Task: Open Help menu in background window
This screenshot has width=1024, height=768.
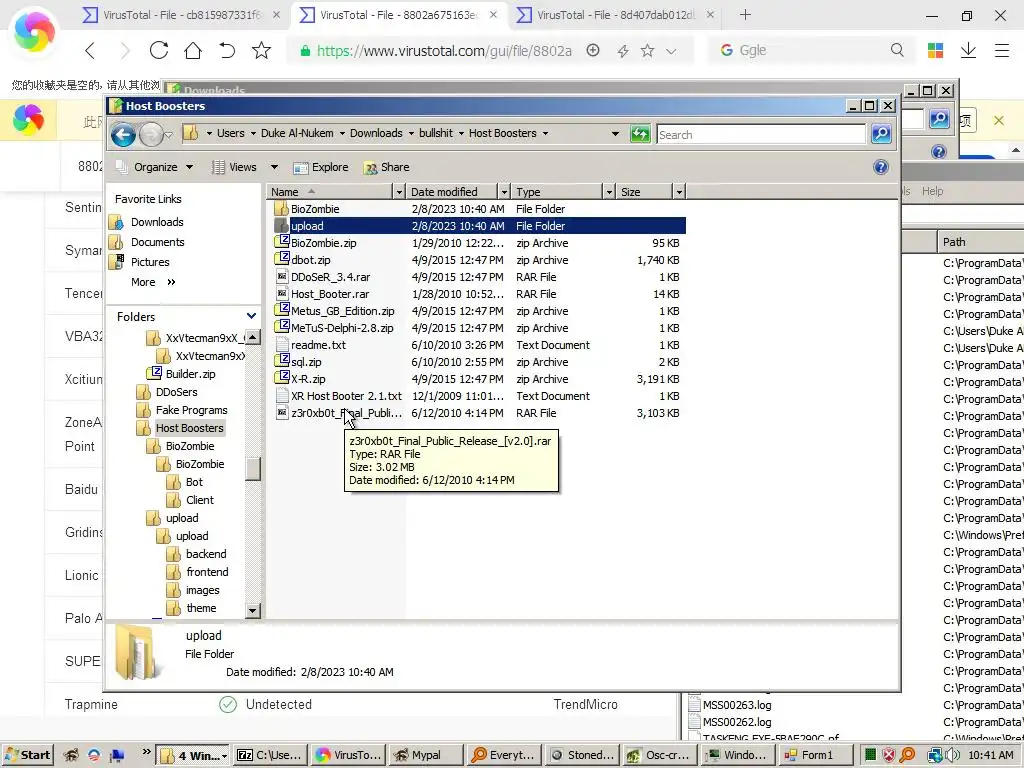Action: 932,191
